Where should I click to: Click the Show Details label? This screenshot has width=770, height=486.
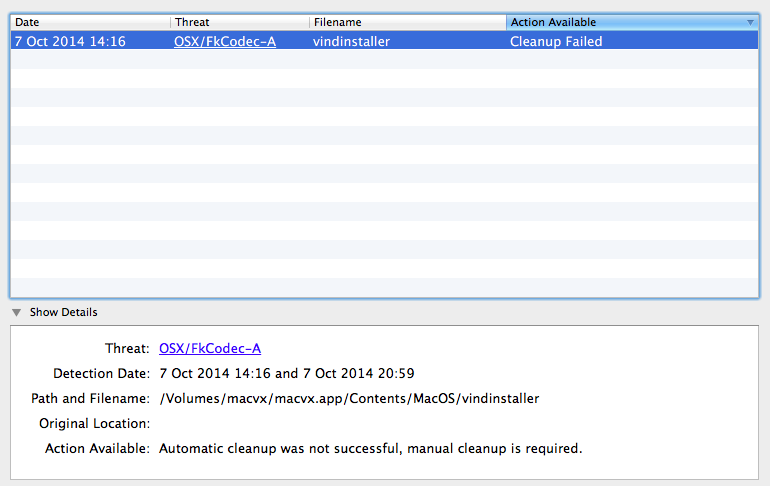pos(63,312)
